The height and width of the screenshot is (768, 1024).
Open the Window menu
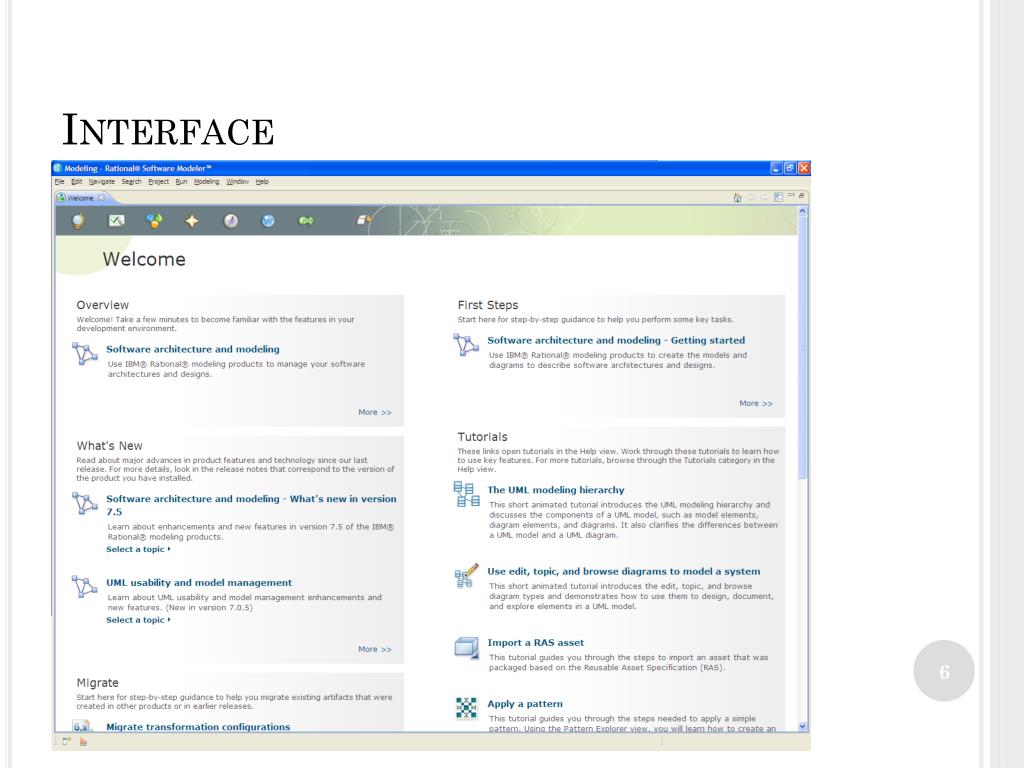(x=238, y=182)
